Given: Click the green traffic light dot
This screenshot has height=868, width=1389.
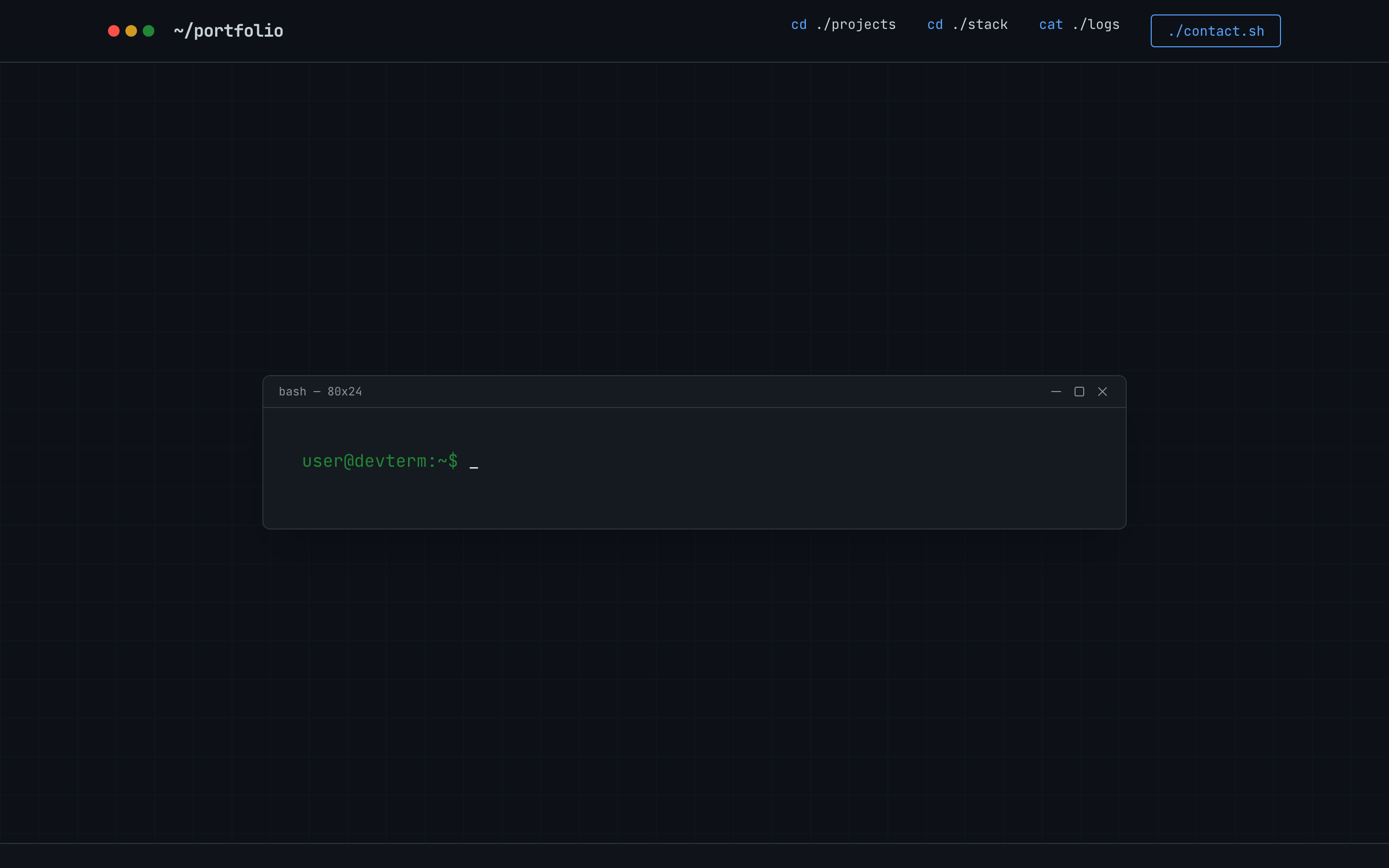Looking at the screenshot, I should pyautogui.click(x=149, y=30).
